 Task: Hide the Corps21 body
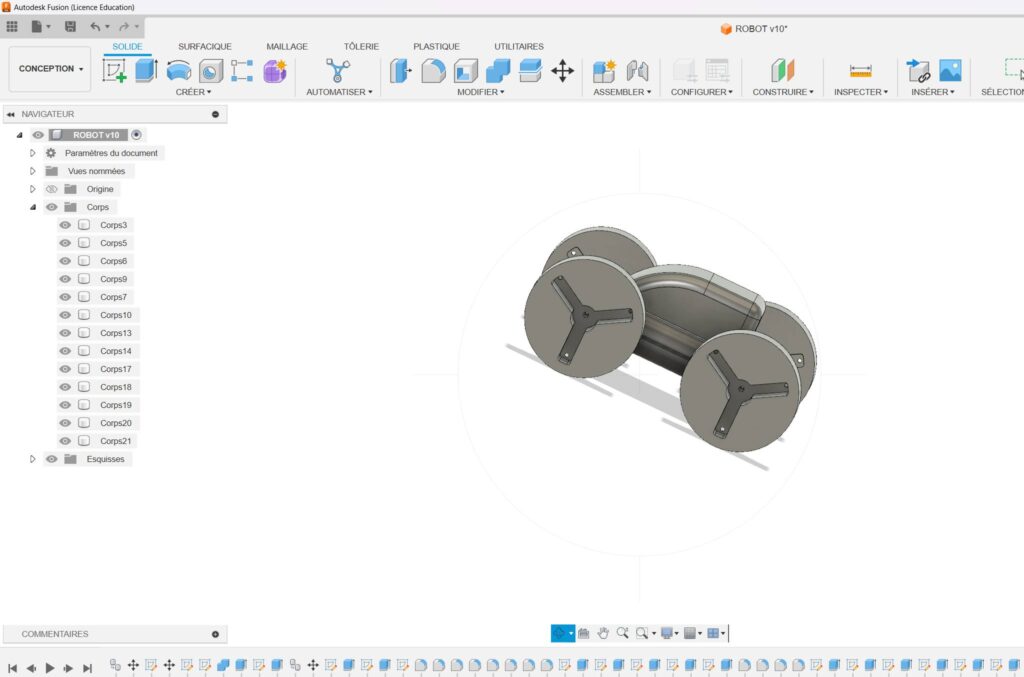click(65, 441)
